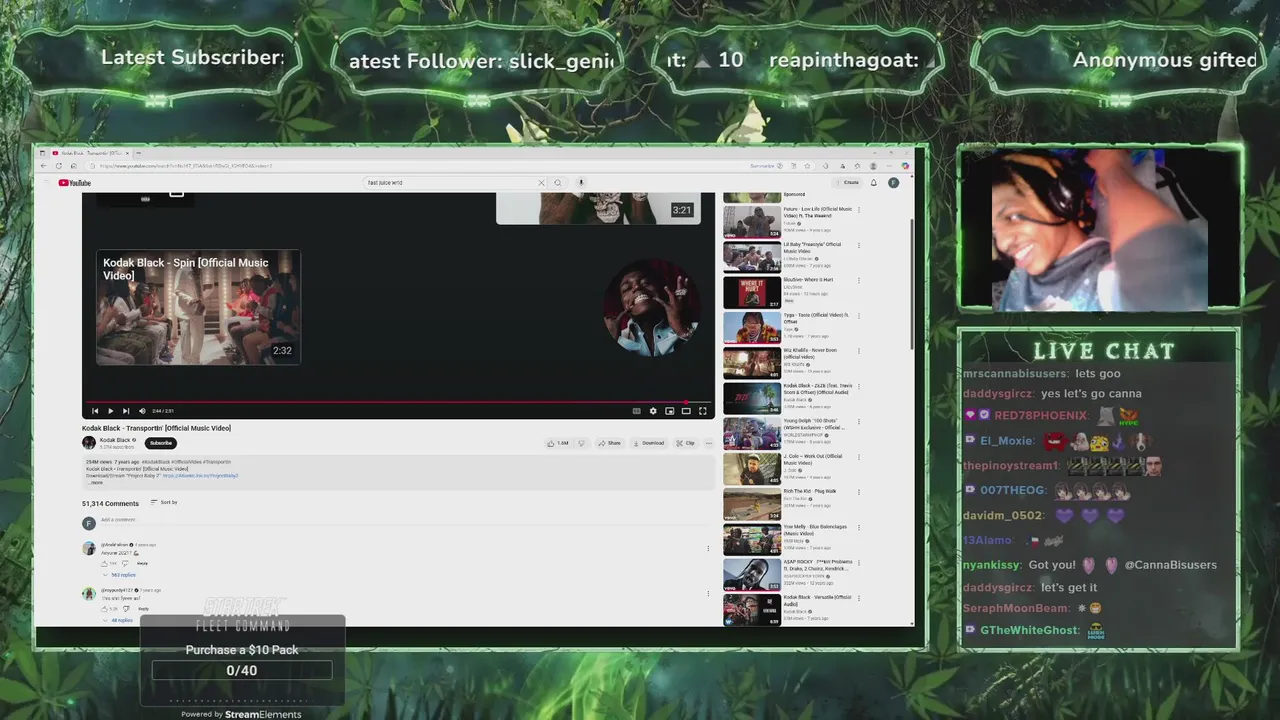Viewport: 1280px width, 720px height.
Task: Expand description with ...more
Action: [x=96, y=482]
